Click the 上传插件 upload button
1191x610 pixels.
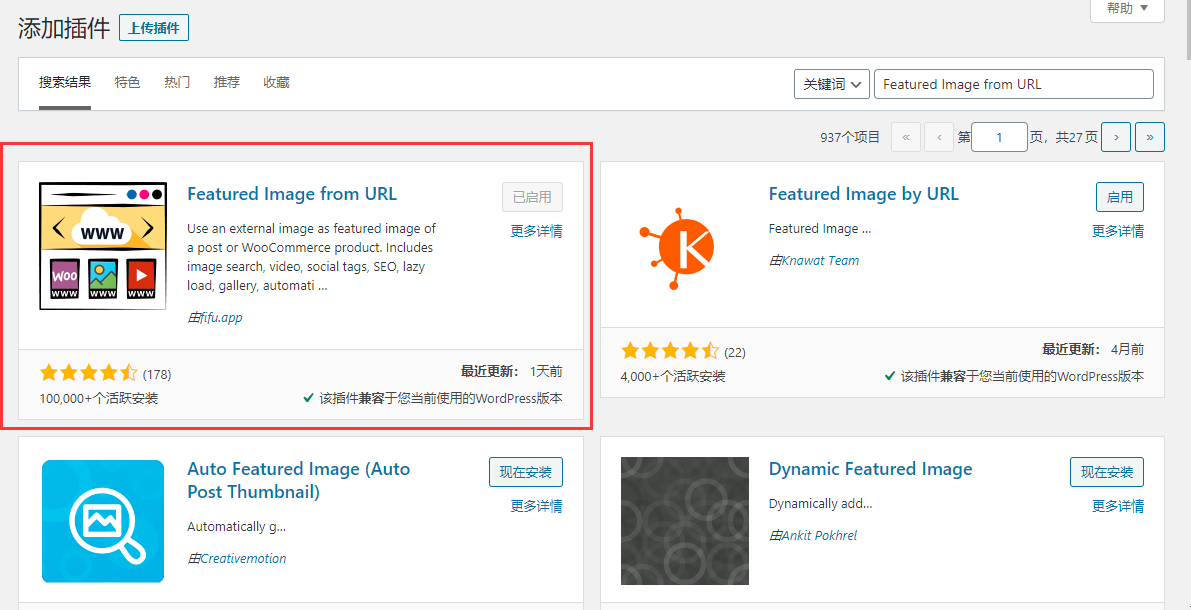(x=154, y=28)
